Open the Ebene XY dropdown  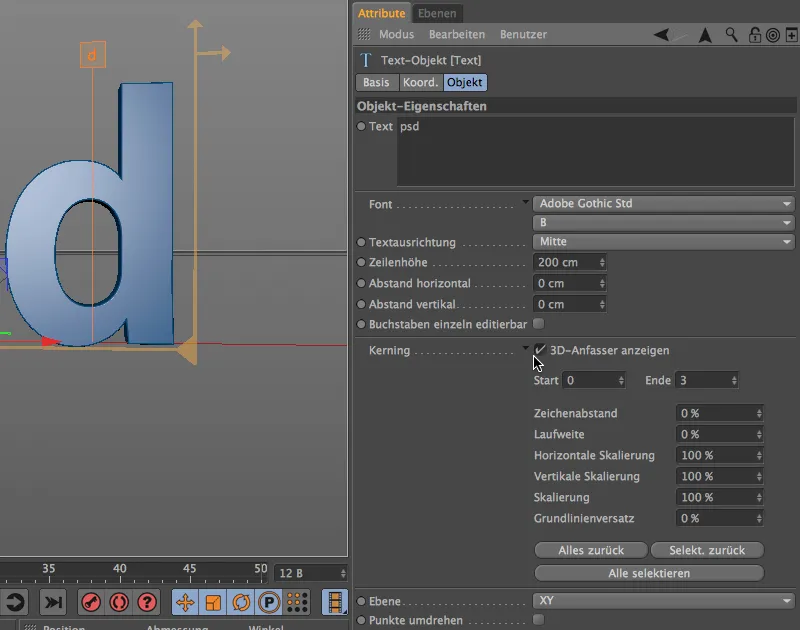pos(664,600)
